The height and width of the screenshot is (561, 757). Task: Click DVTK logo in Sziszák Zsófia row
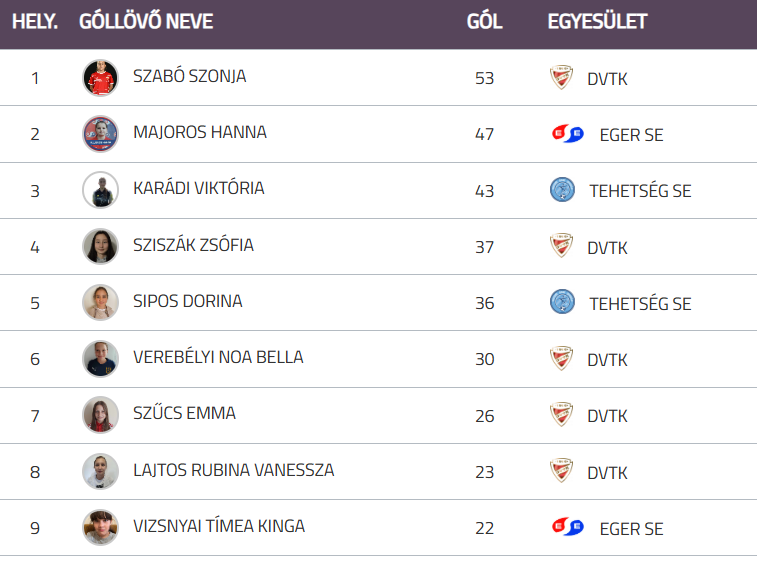click(x=562, y=246)
